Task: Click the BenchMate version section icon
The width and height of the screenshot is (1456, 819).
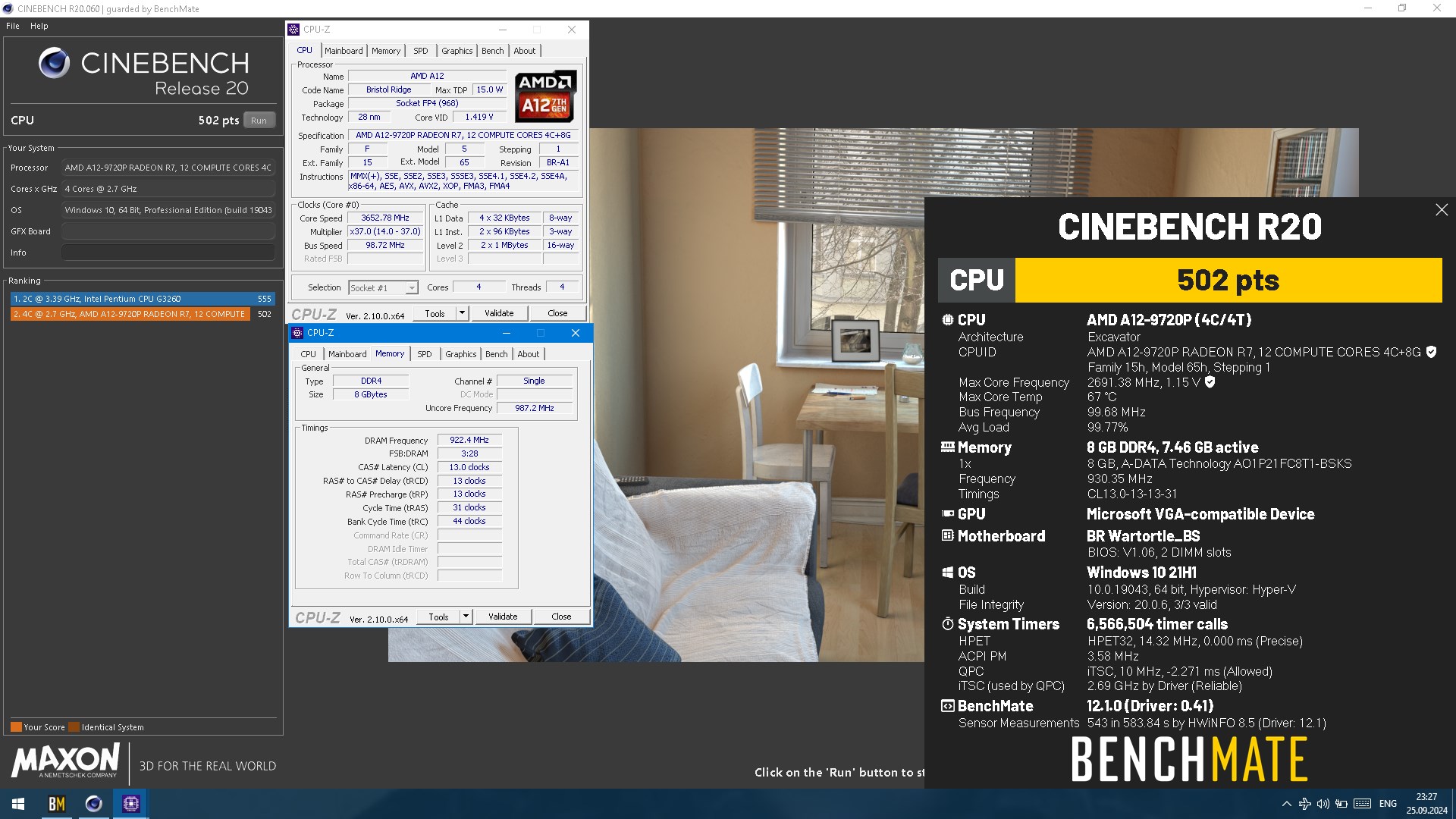Action: pyautogui.click(x=948, y=706)
